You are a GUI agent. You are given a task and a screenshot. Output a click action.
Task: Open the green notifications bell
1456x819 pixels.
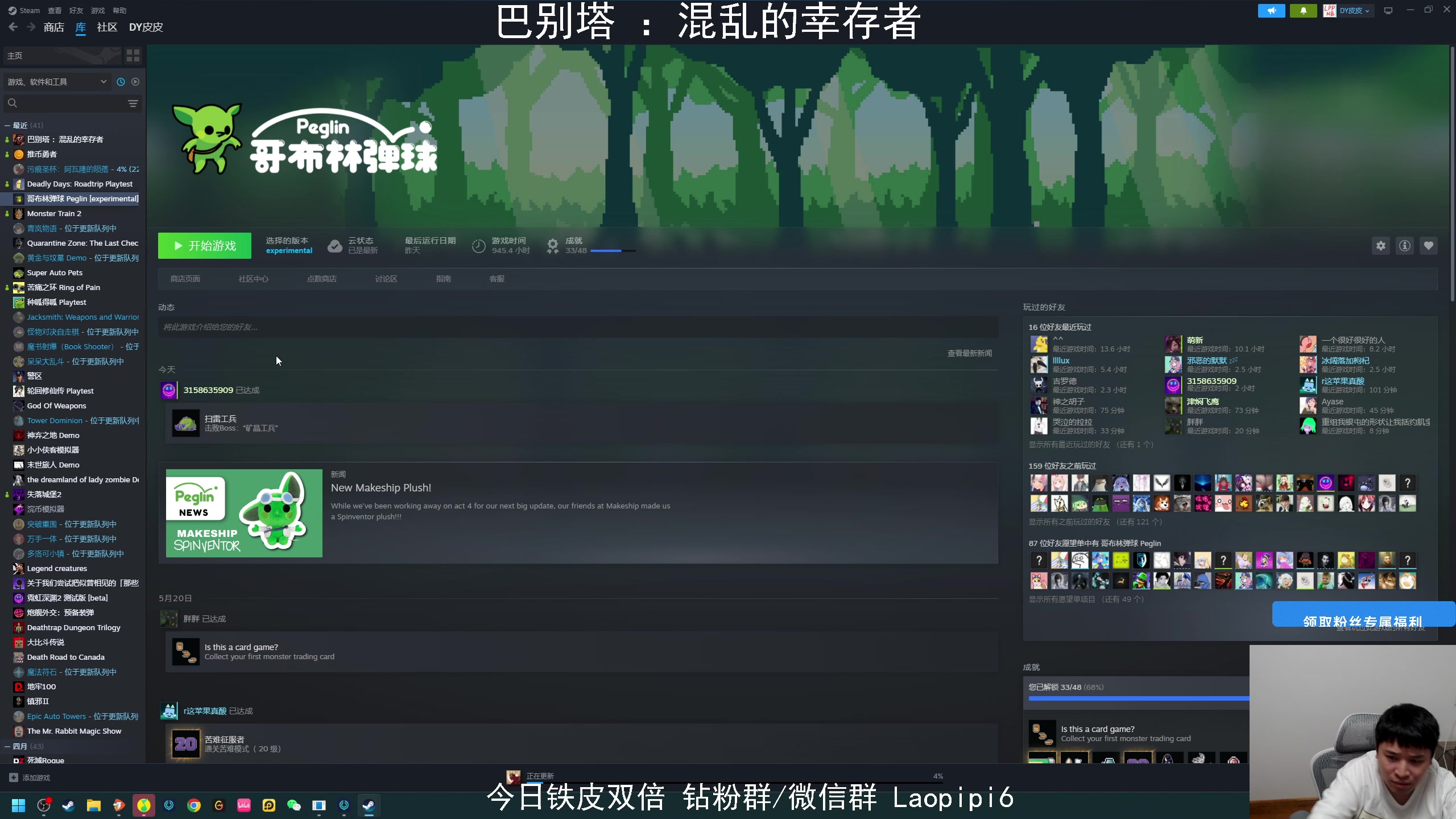(1303, 10)
